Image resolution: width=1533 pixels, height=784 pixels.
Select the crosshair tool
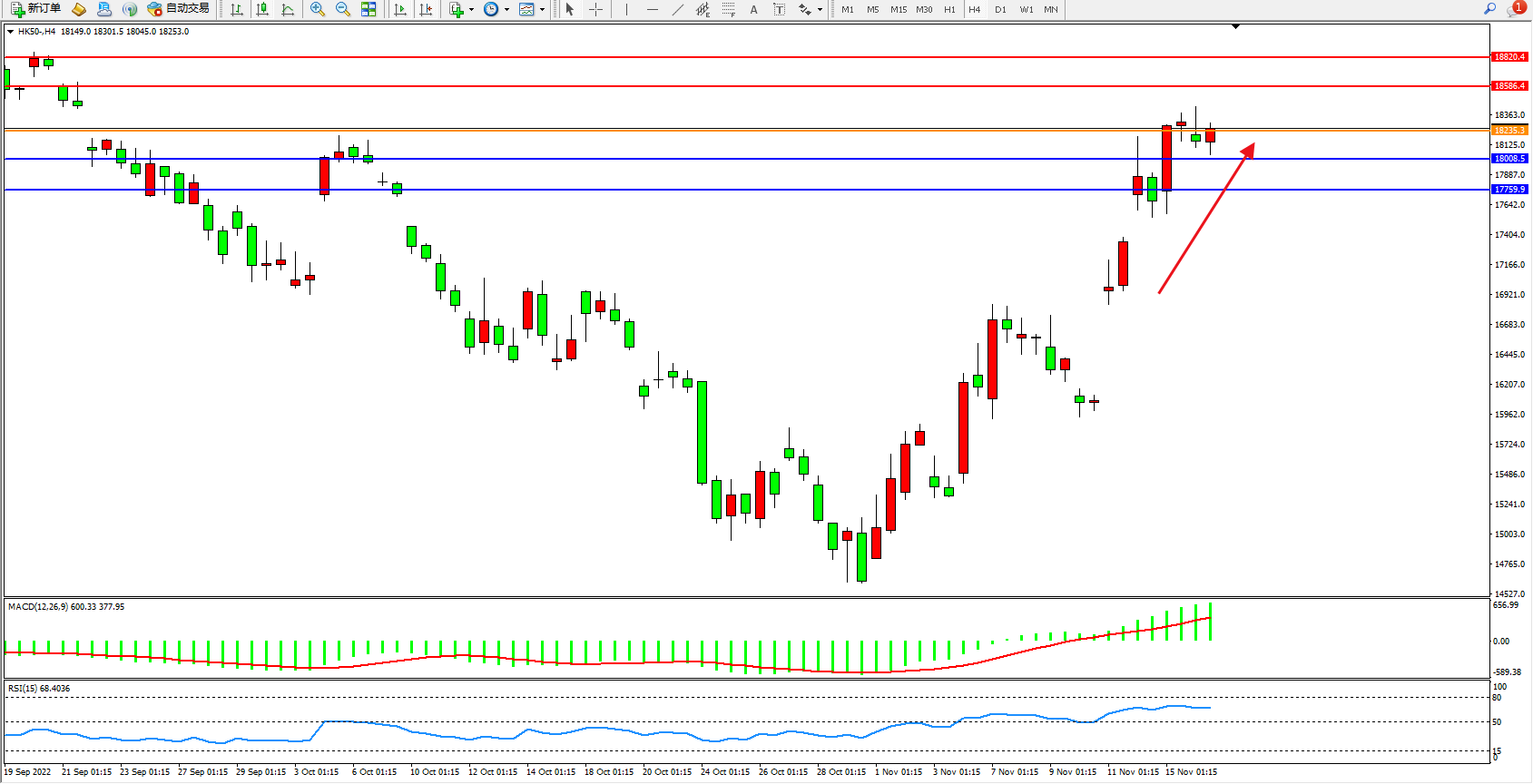click(595, 9)
